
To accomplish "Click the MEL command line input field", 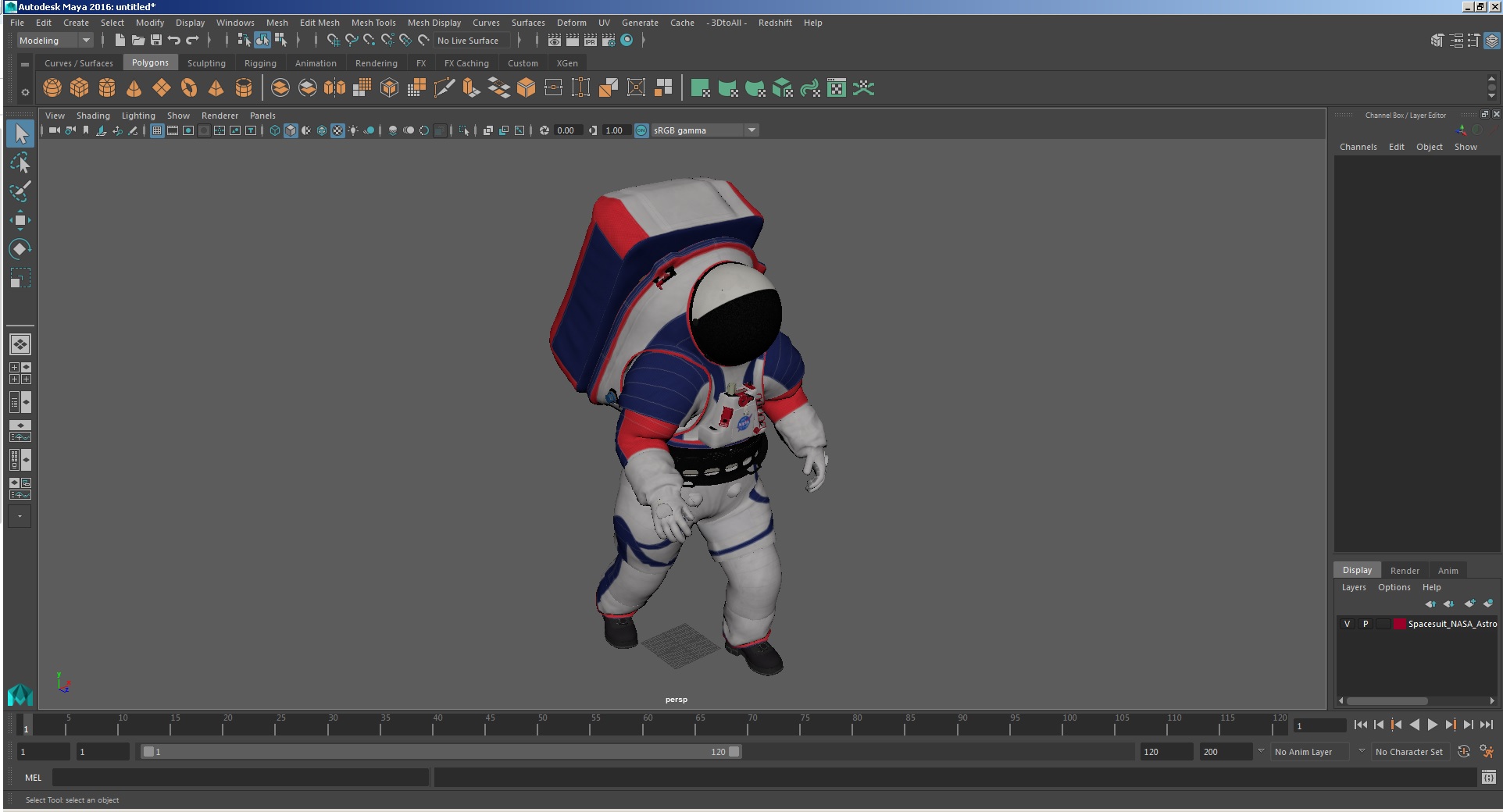I will pyautogui.click(x=241, y=778).
